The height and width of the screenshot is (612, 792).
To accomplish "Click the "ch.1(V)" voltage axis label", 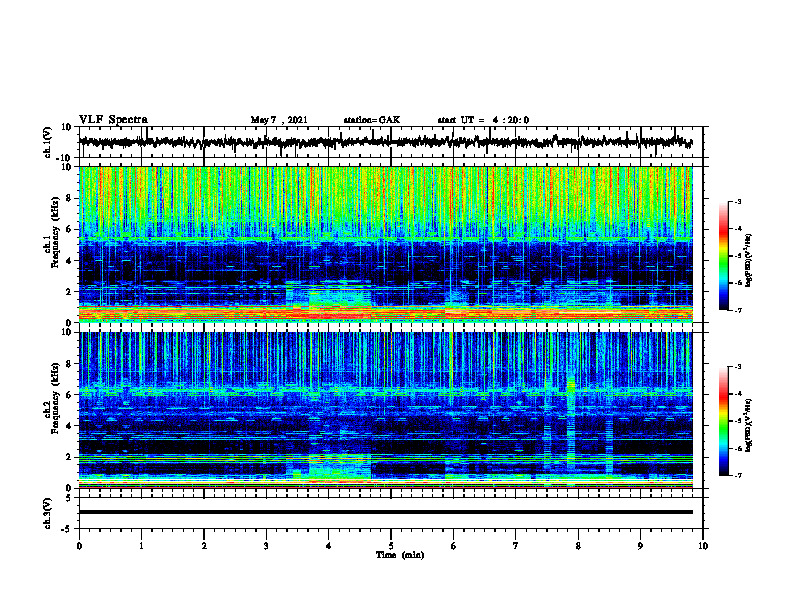I will (48, 142).
